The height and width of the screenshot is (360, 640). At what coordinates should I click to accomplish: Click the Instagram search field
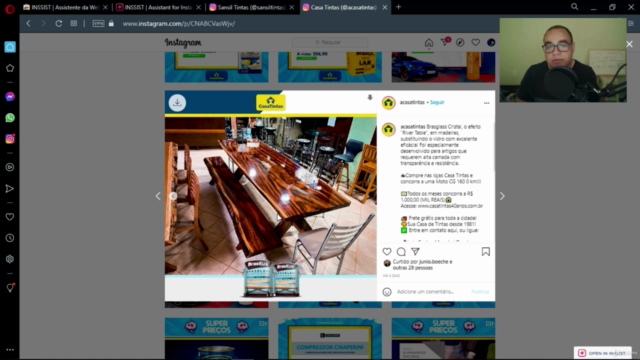(x=330, y=42)
